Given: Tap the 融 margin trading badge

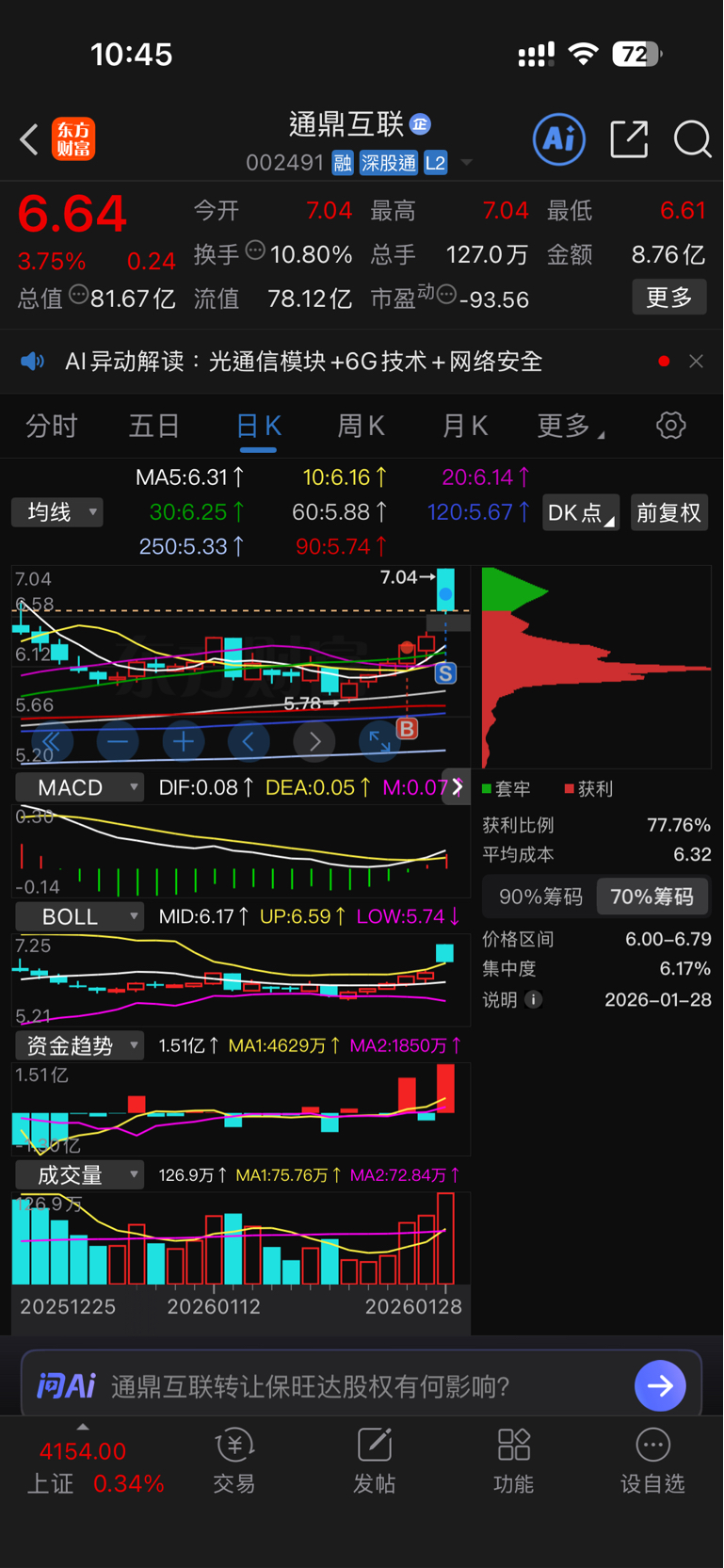Looking at the screenshot, I should 343,164.
